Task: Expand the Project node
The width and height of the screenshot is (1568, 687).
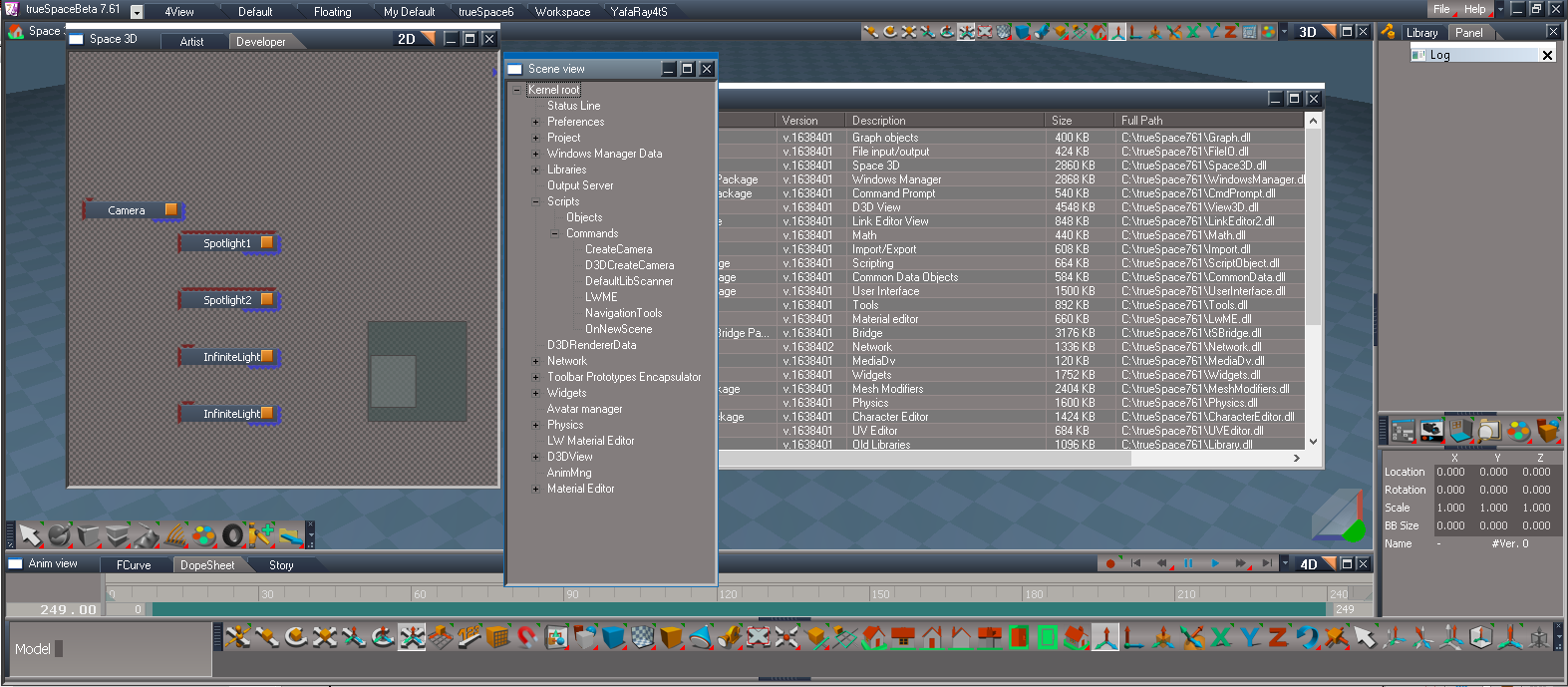Action: coord(535,138)
